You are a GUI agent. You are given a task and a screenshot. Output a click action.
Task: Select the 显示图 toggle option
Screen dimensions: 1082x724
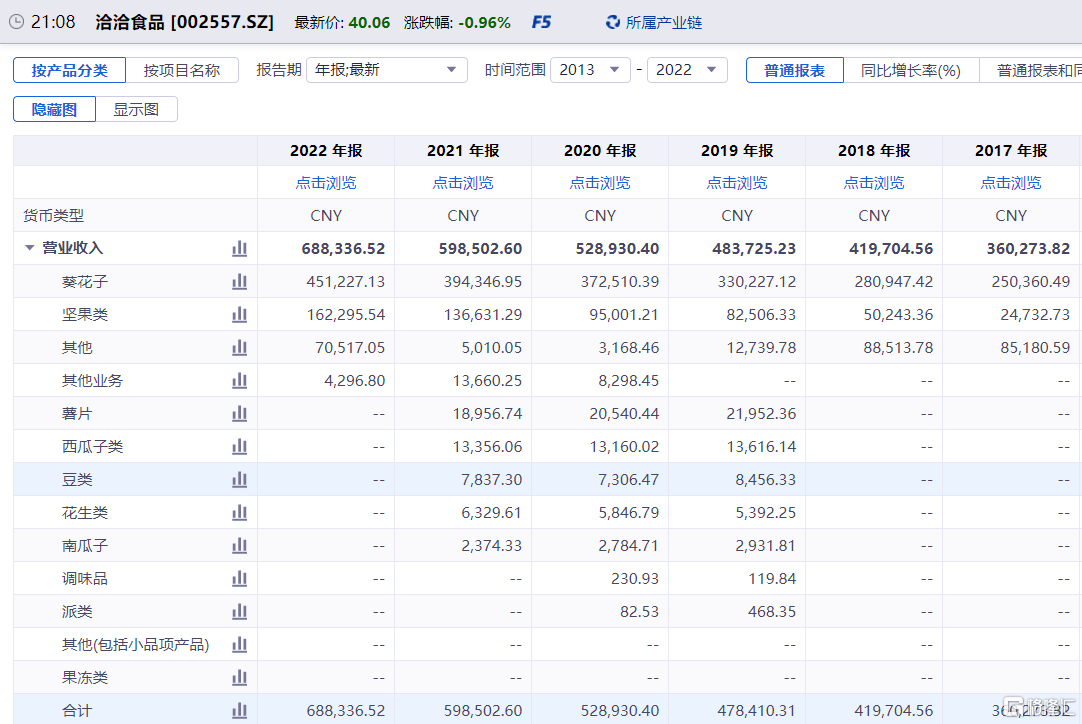(x=136, y=110)
